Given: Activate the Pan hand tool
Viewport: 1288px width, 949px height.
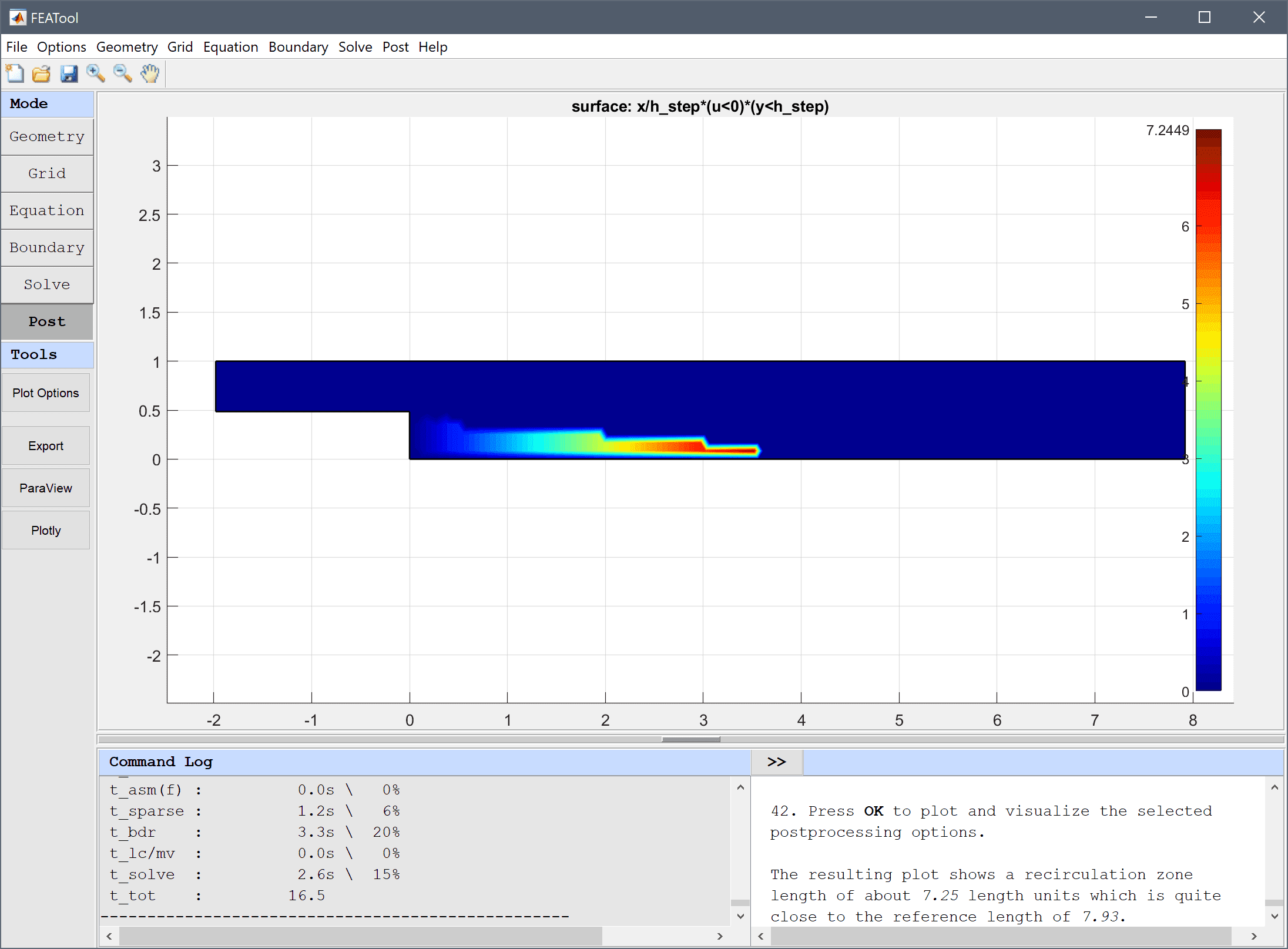Looking at the screenshot, I should point(150,73).
